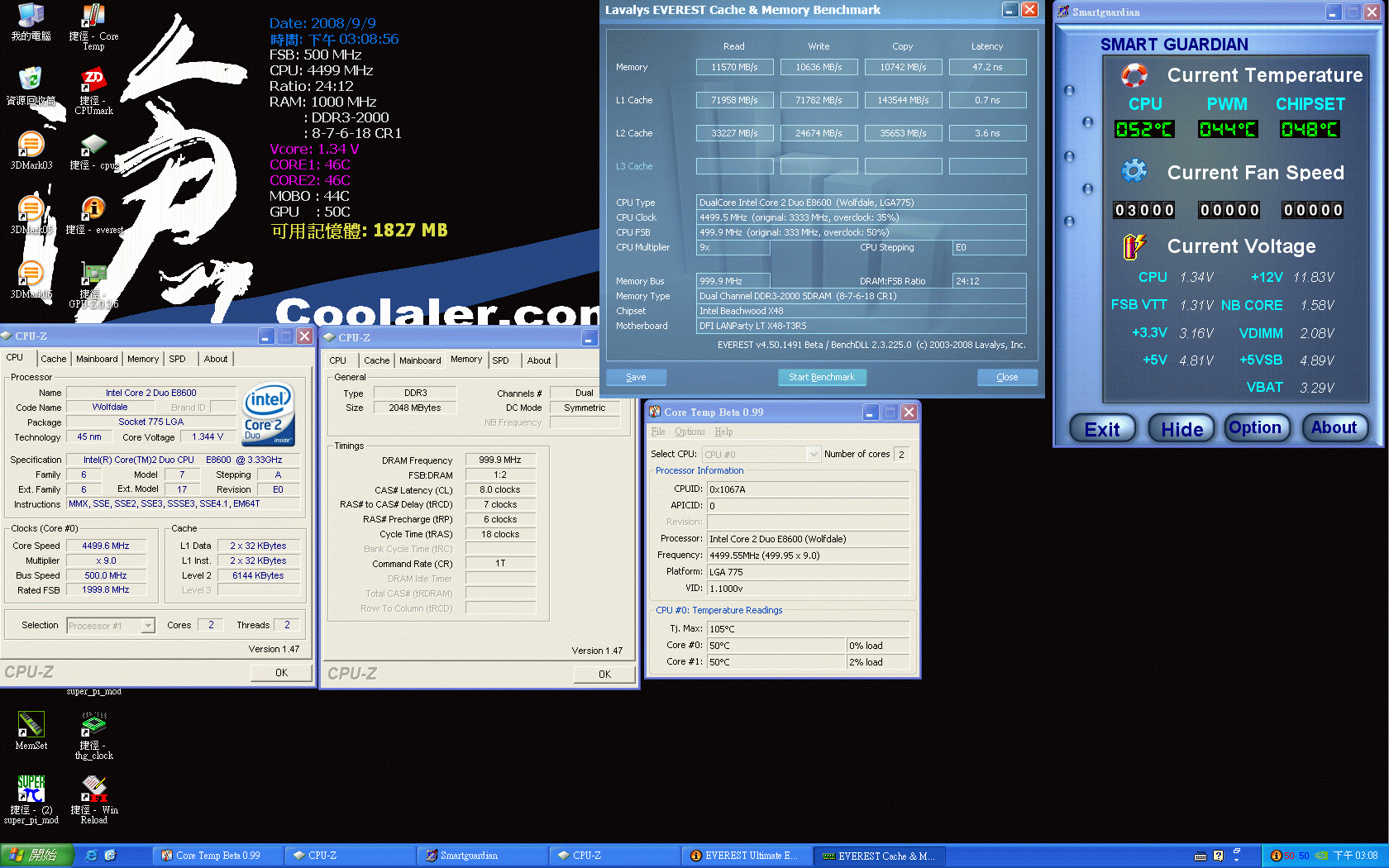Click the CHIPSET temperature readout 048°C

pos(1310,129)
